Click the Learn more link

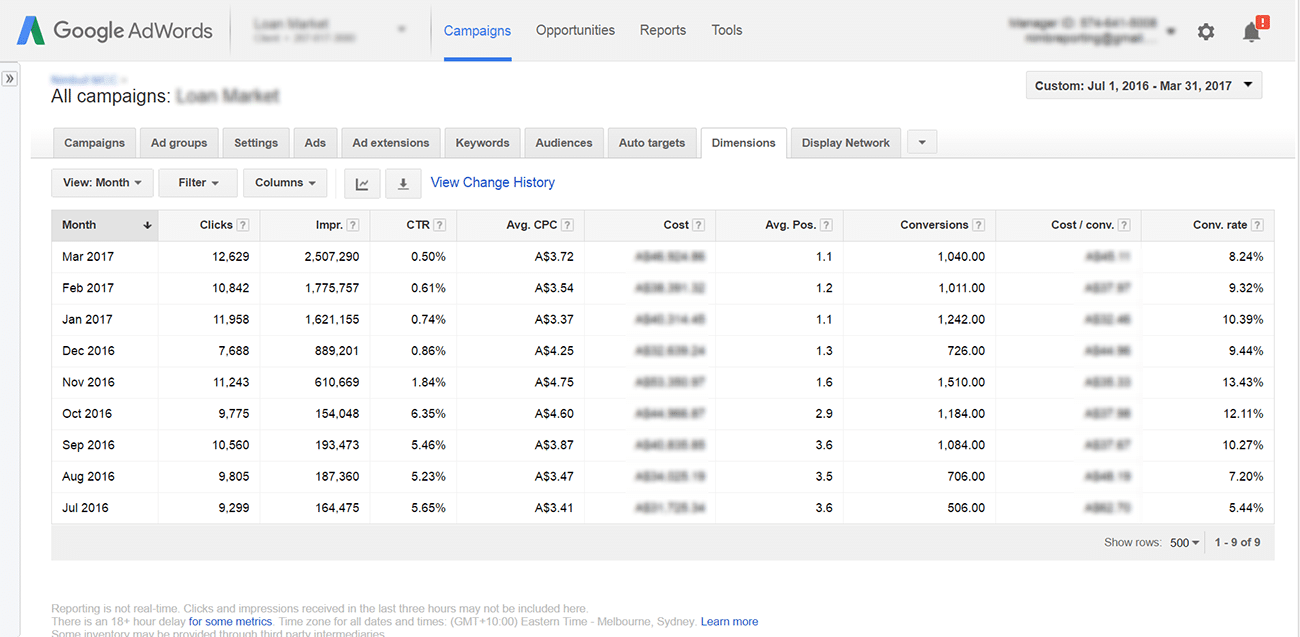729,621
